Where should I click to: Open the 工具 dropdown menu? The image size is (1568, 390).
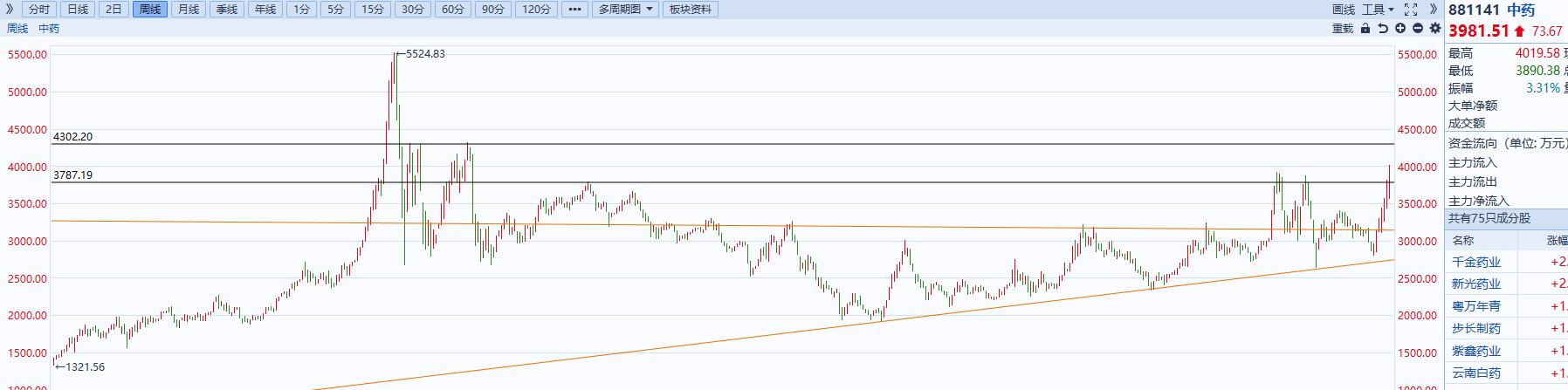pos(1378,10)
